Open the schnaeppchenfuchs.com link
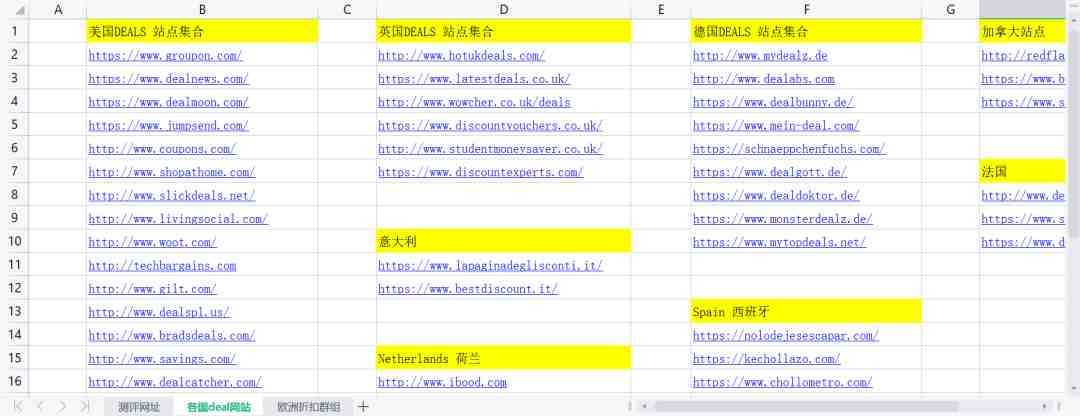The image size is (1080, 416). coord(789,149)
